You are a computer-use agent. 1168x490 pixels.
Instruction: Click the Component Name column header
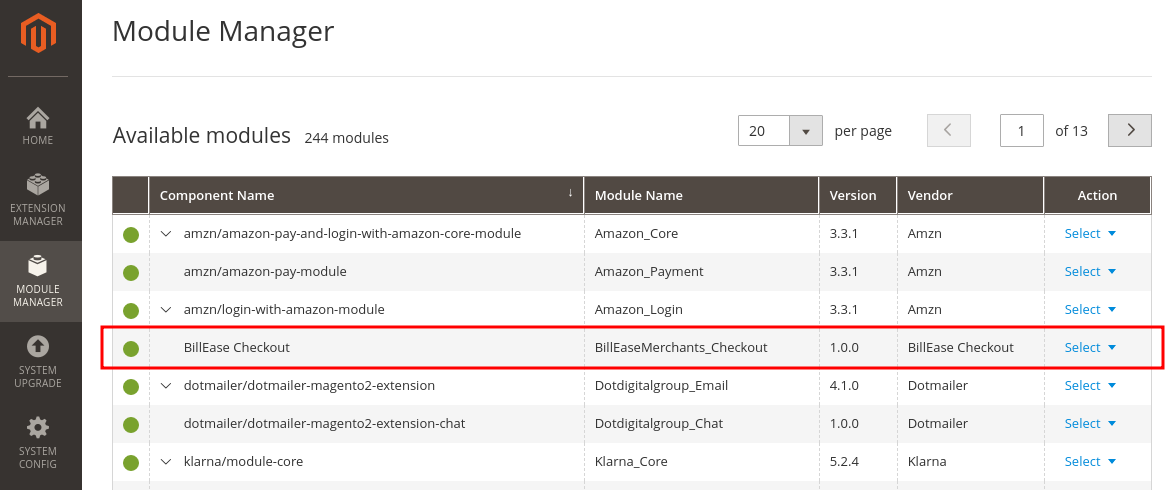(366, 195)
